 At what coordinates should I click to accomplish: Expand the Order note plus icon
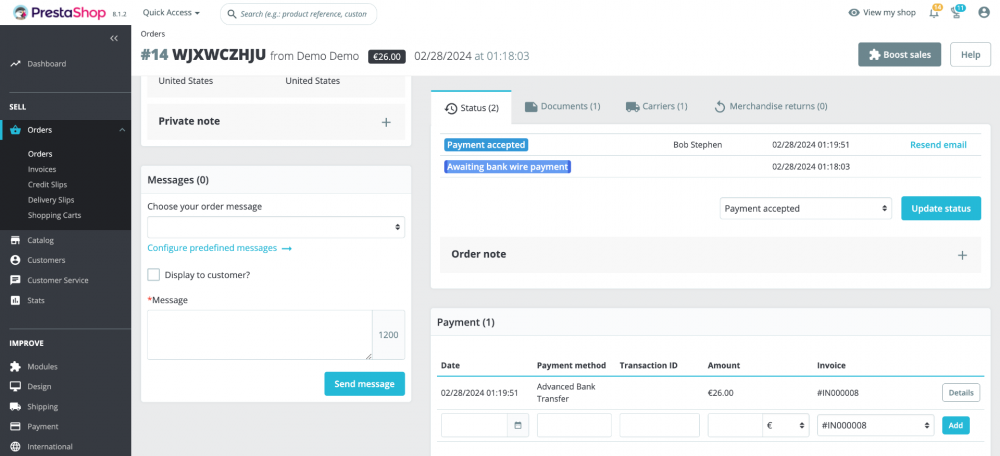click(x=962, y=255)
